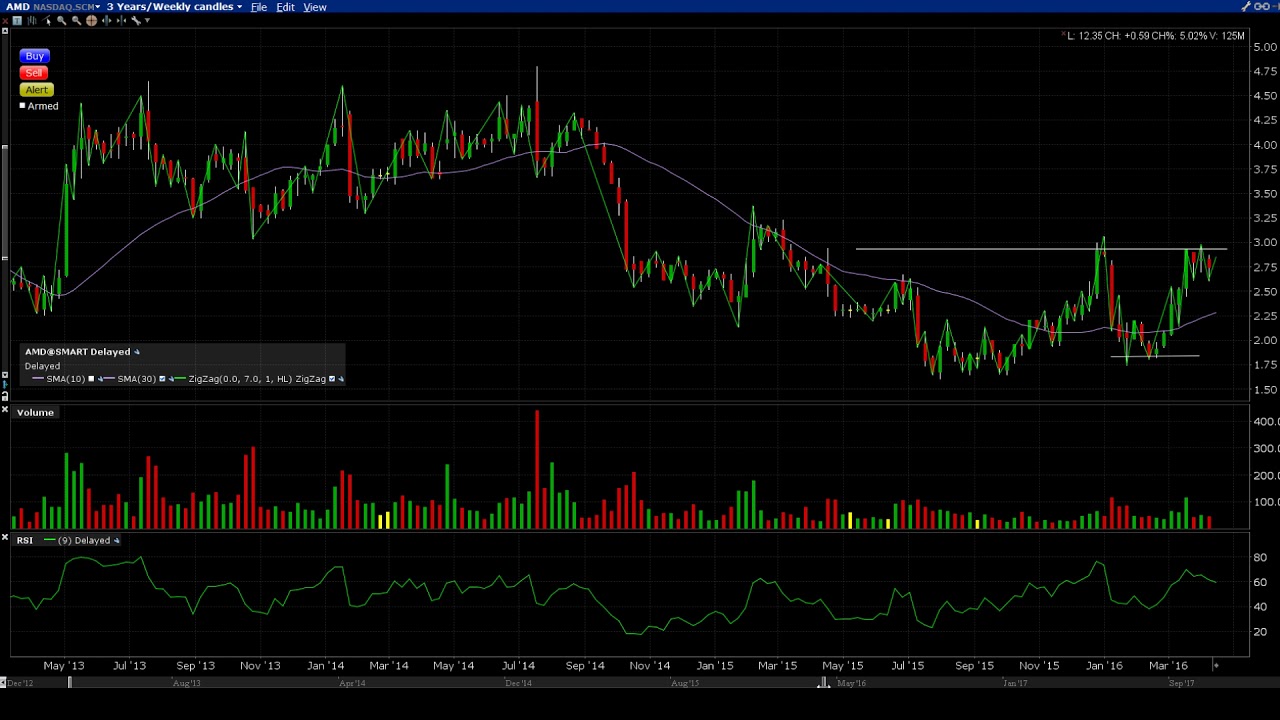The width and height of the screenshot is (1280, 720).
Task: Click the Sell button
Action: click(34, 73)
